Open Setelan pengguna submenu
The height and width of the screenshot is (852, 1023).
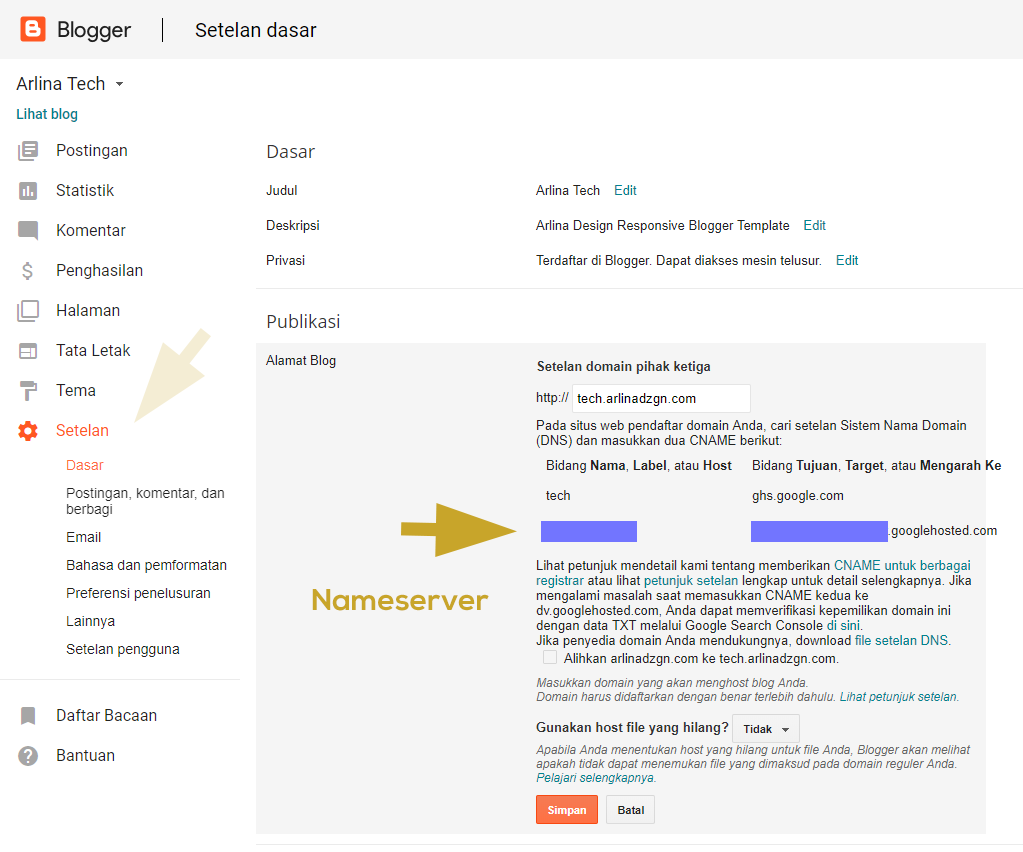click(x=123, y=649)
